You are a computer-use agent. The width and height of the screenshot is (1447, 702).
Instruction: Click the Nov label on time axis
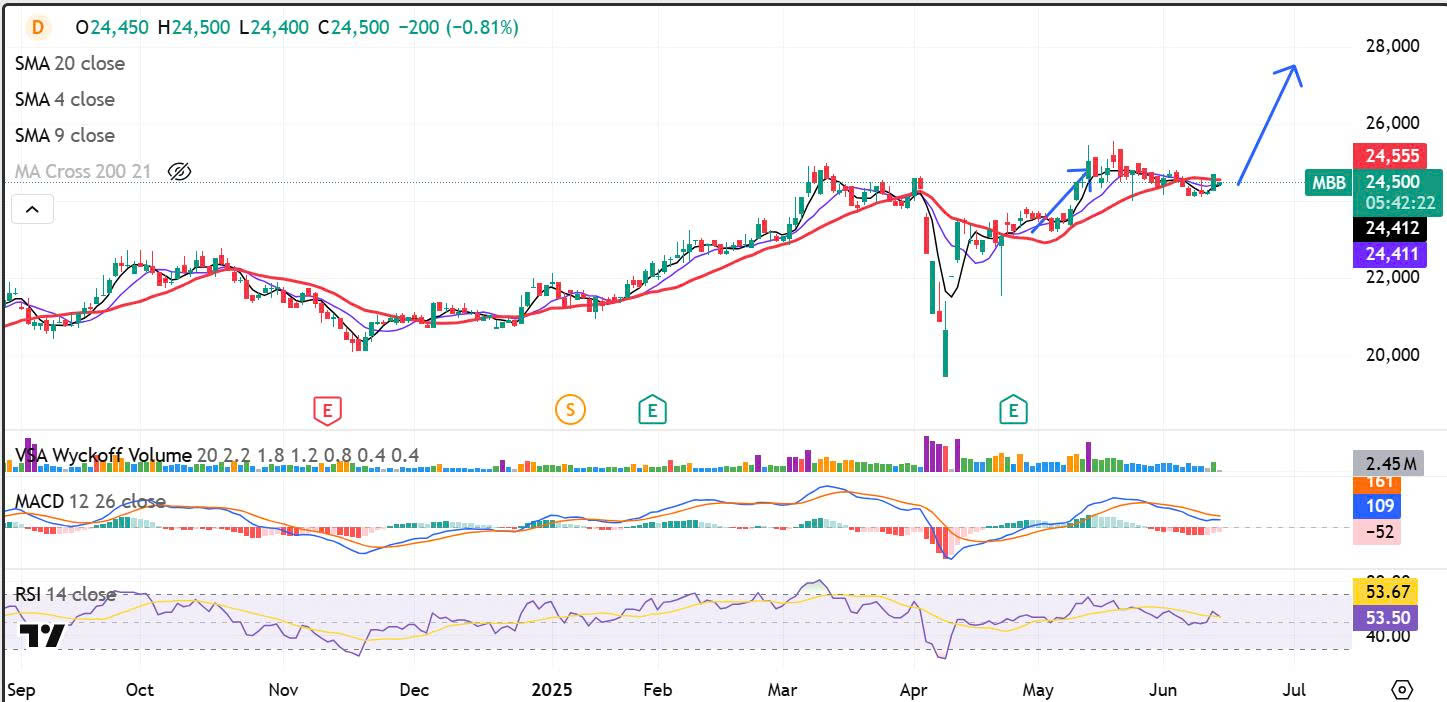pos(284,690)
